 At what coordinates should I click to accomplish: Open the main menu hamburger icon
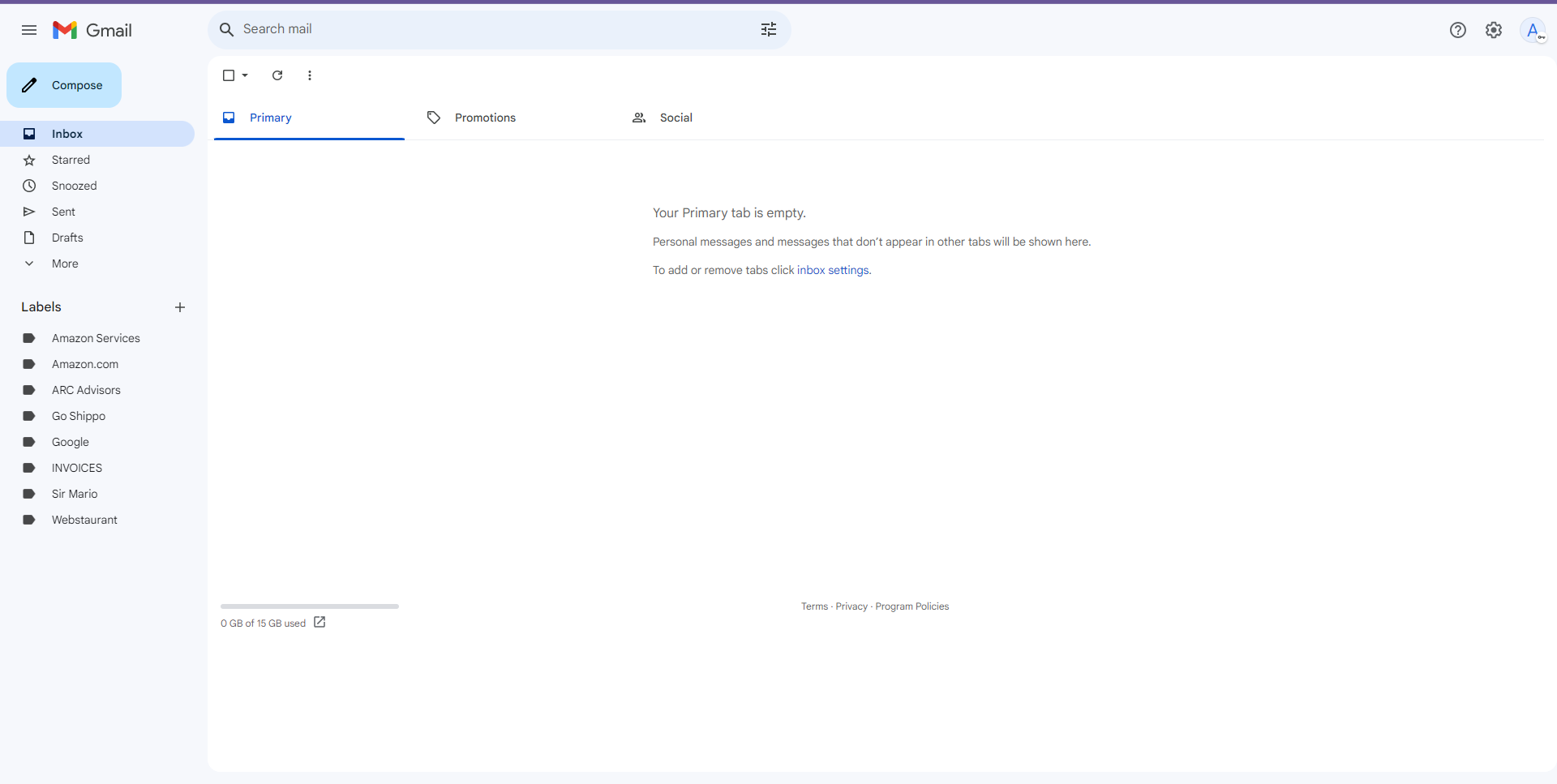(x=29, y=30)
